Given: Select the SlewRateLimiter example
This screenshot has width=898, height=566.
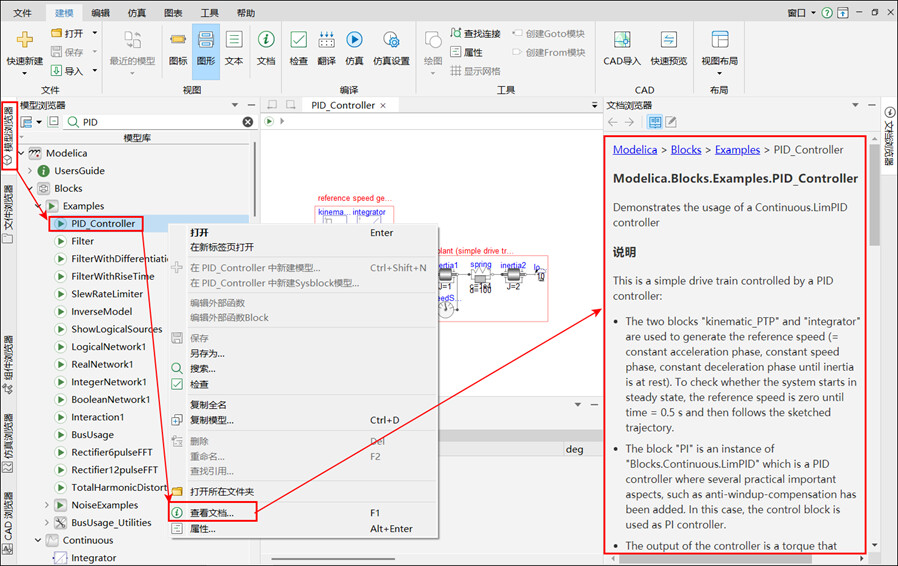Looking at the screenshot, I should (107, 294).
